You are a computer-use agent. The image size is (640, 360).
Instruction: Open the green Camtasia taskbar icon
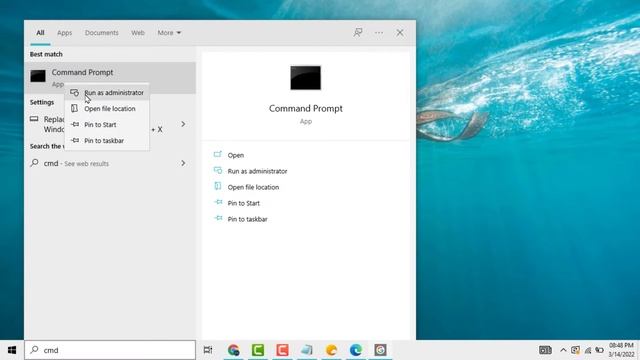[258, 350]
